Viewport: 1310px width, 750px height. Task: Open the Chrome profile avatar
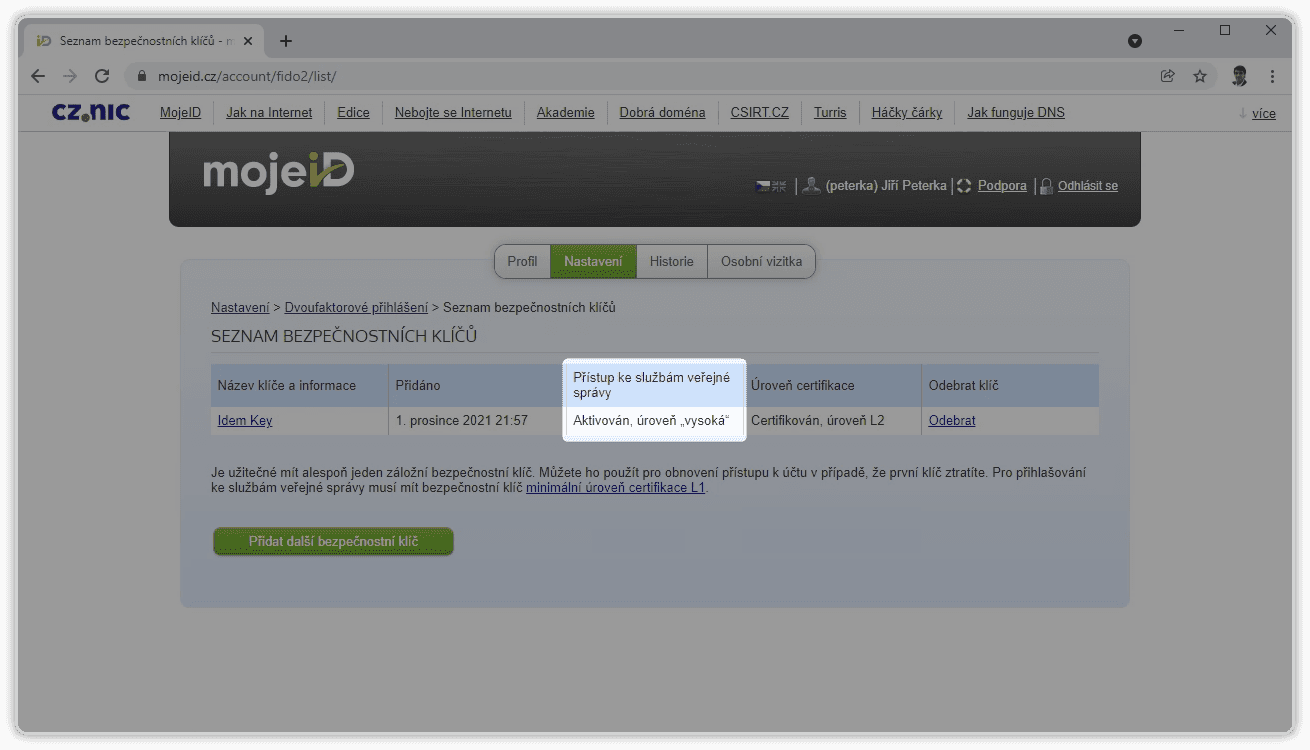pyautogui.click(x=1240, y=76)
